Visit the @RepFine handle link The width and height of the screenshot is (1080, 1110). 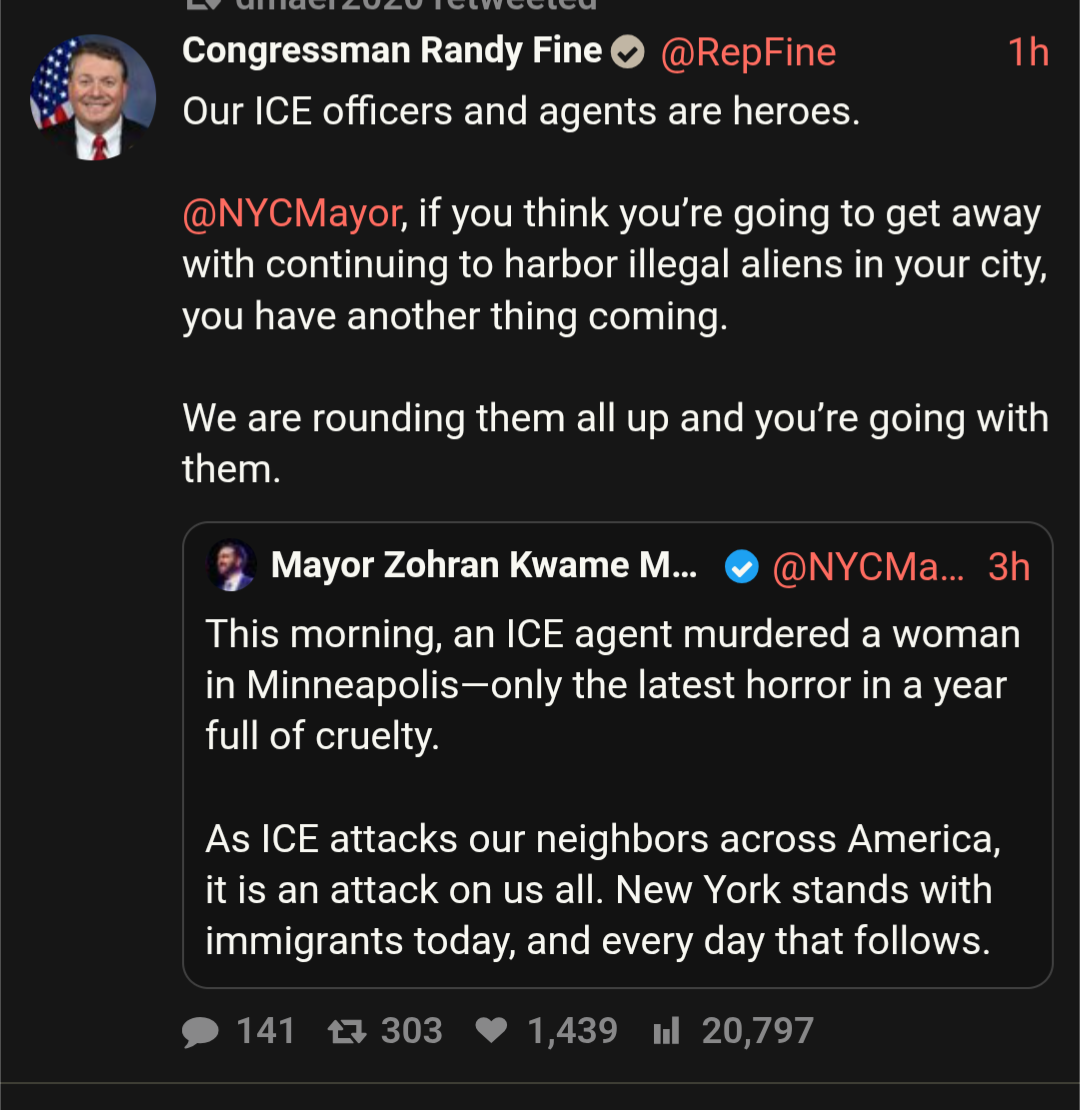[x=748, y=52]
